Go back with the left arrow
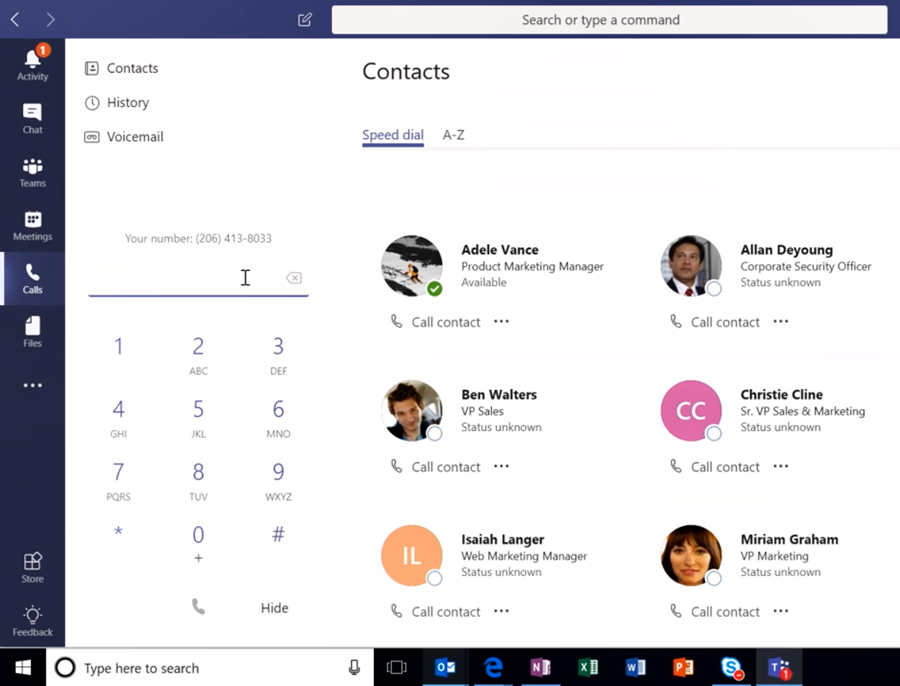Screen dimensions: 900x686 click(x=15, y=20)
